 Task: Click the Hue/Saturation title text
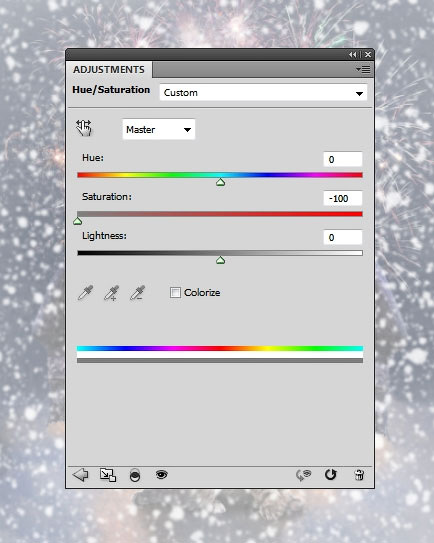tap(111, 90)
